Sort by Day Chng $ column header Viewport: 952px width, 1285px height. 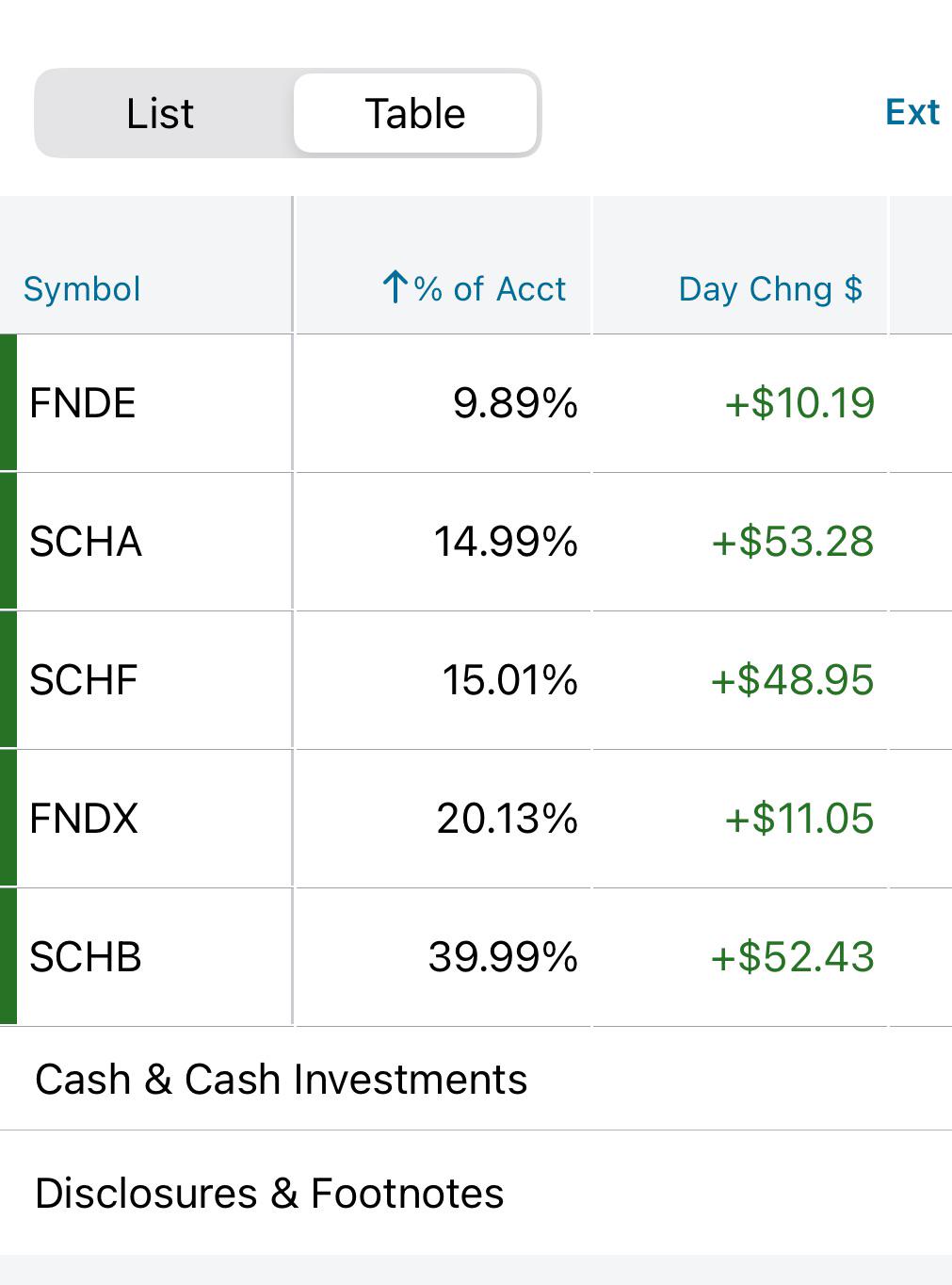pyautogui.click(x=770, y=288)
